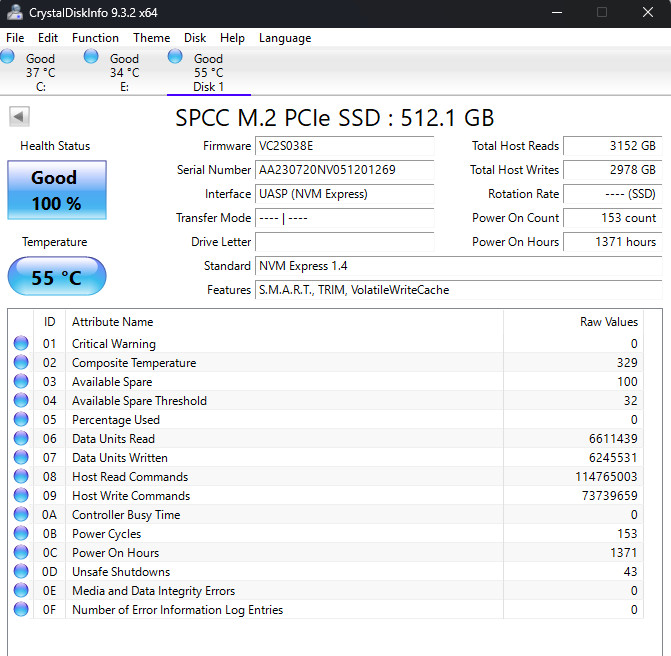671x656 pixels.
Task: Click the Interface field UASP (NVM Express)
Action: point(344,194)
